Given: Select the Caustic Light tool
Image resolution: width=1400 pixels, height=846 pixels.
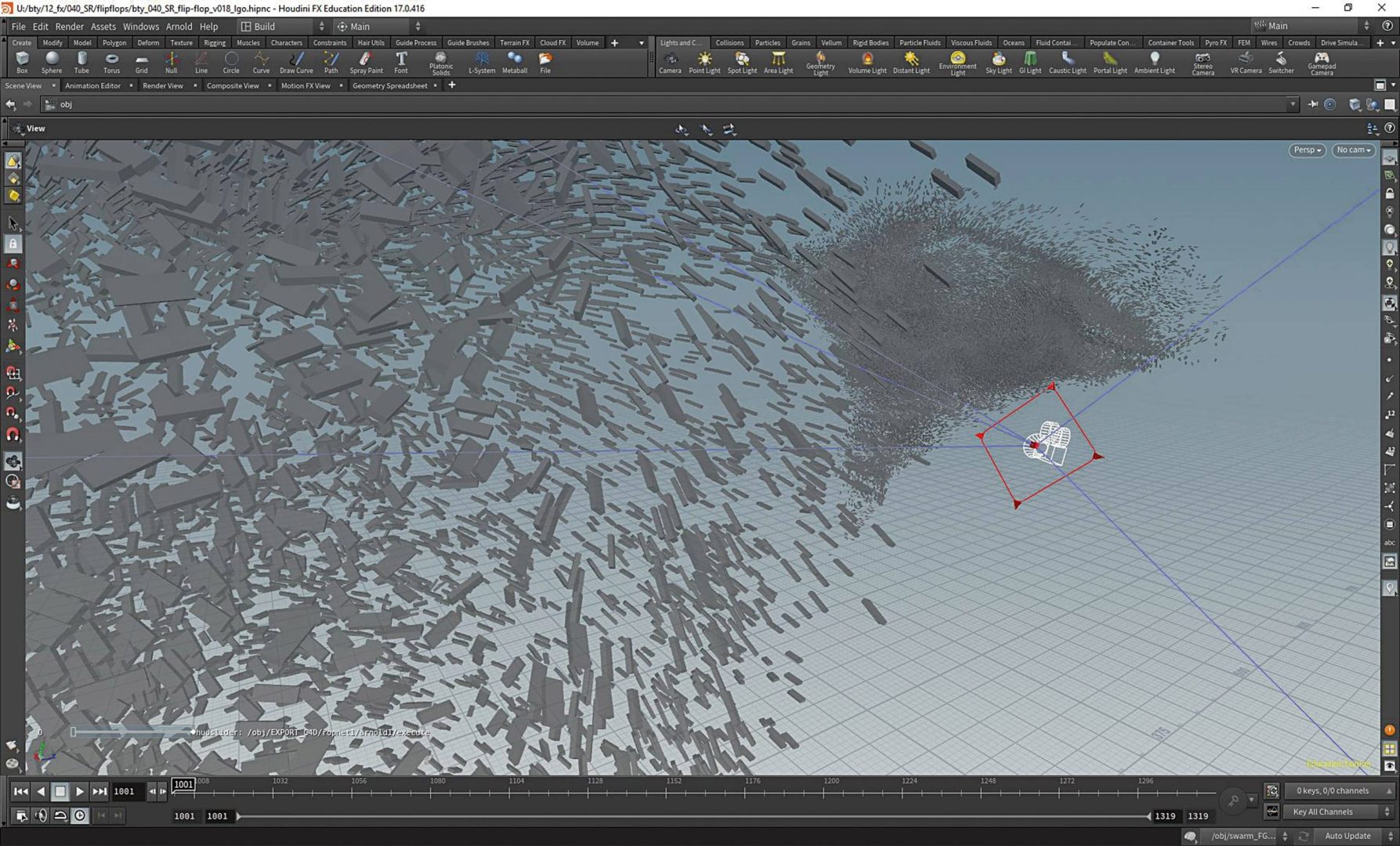Looking at the screenshot, I should (x=1067, y=61).
